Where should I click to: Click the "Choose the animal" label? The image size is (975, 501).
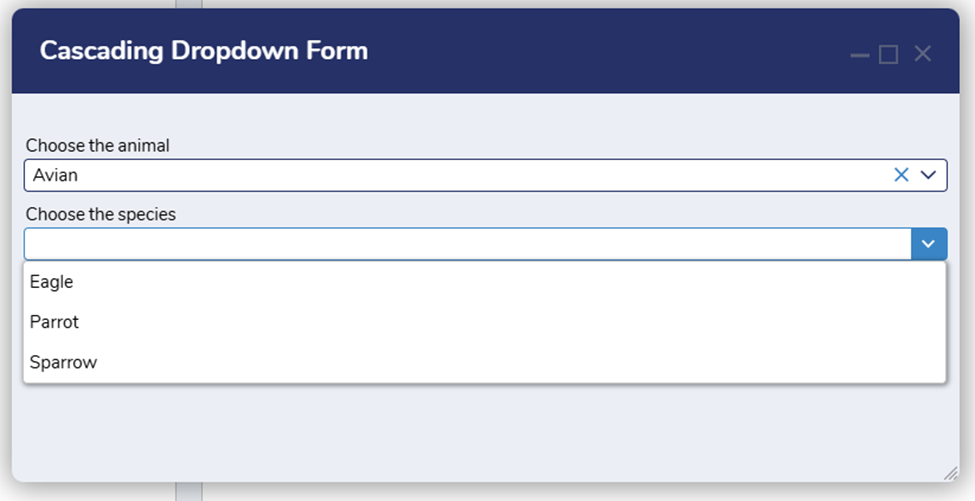(x=98, y=146)
